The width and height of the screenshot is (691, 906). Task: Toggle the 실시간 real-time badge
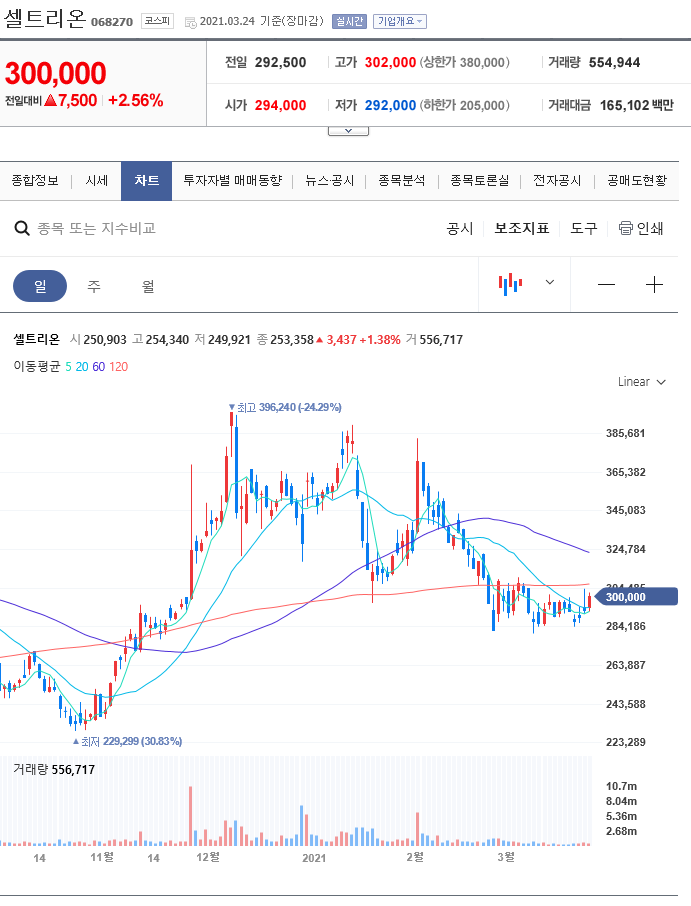pyautogui.click(x=349, y=21)
